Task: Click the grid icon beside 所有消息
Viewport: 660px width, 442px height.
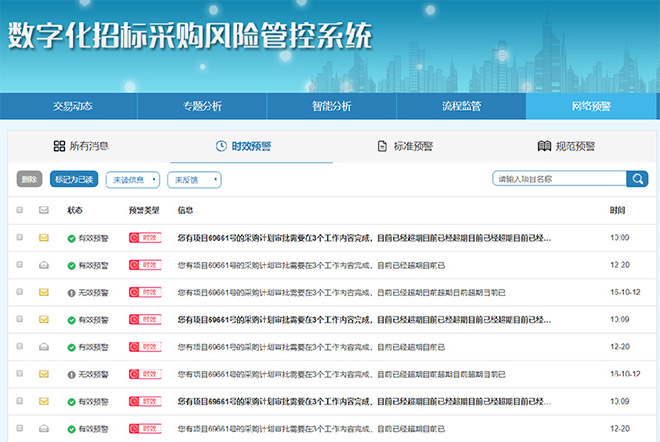Action: 59,146
